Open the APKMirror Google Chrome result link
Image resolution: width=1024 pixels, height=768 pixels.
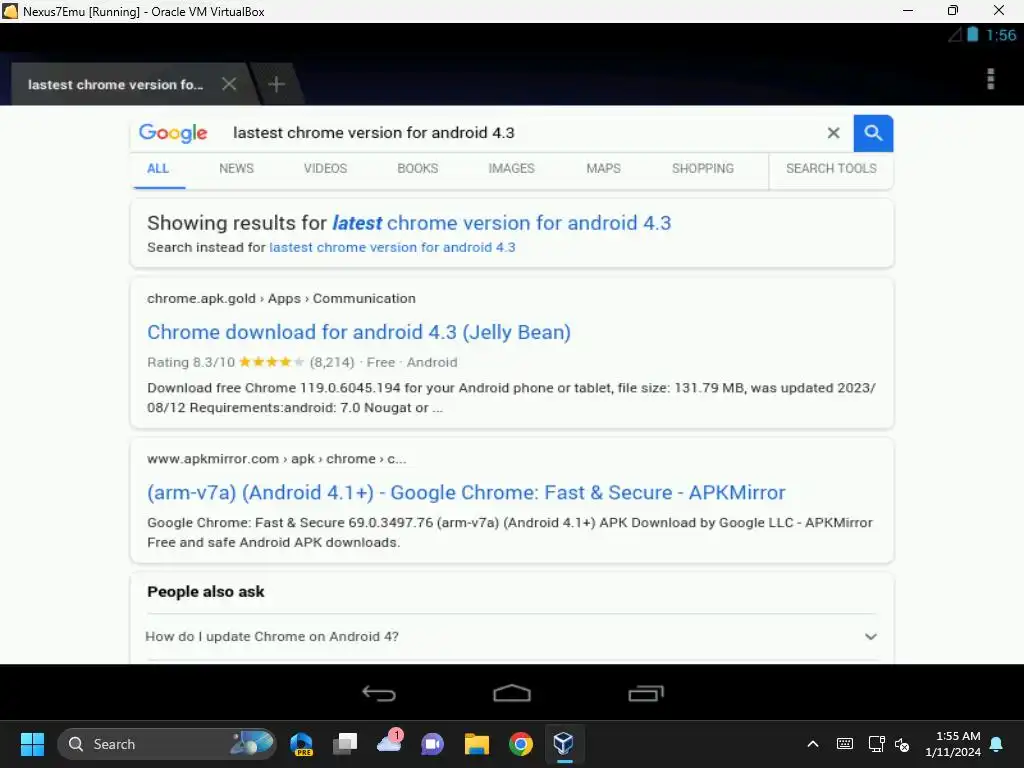(x=466, y=492)
